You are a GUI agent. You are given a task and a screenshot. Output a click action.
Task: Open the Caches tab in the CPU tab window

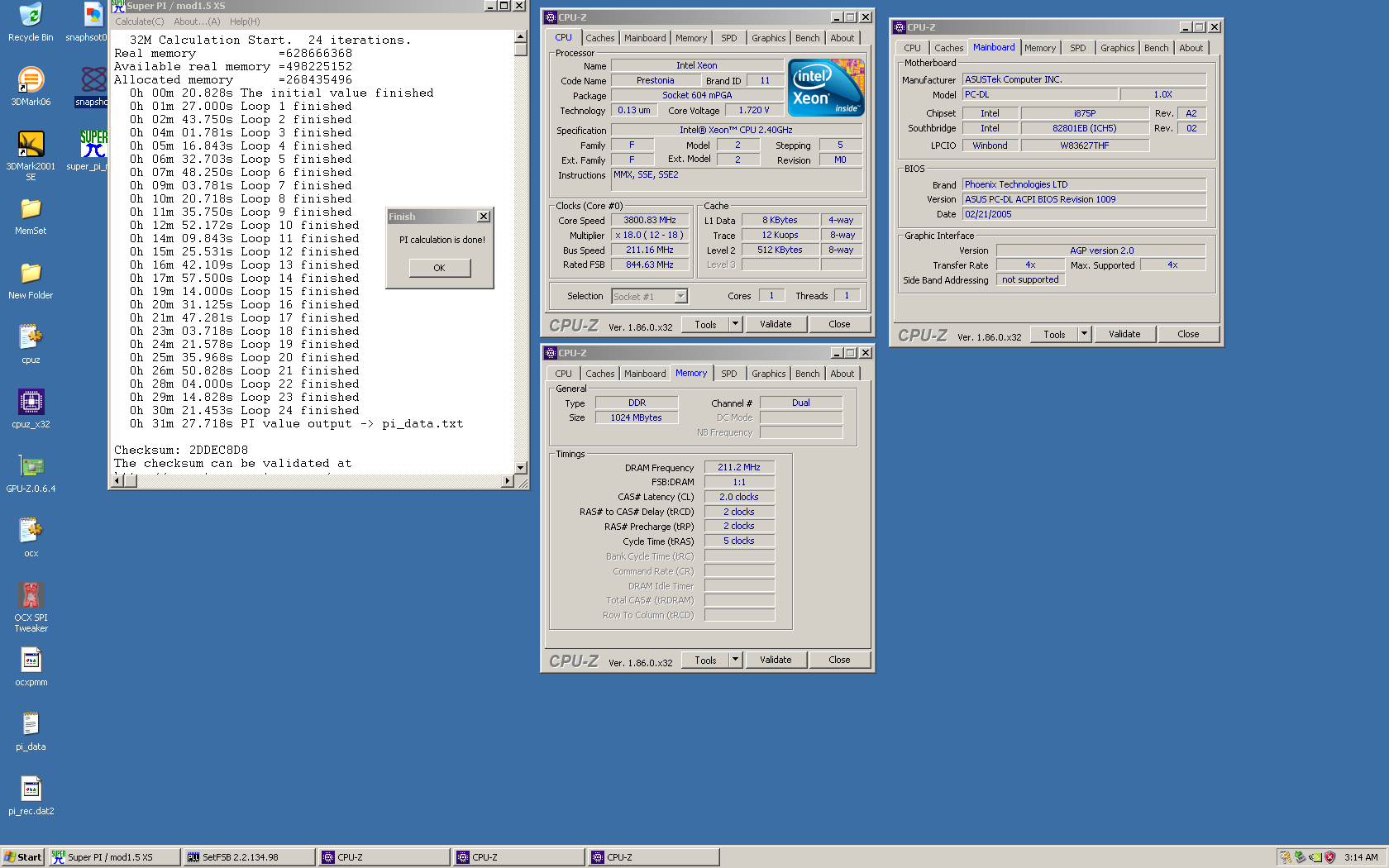pyautogui.click(x=599, y=38)
